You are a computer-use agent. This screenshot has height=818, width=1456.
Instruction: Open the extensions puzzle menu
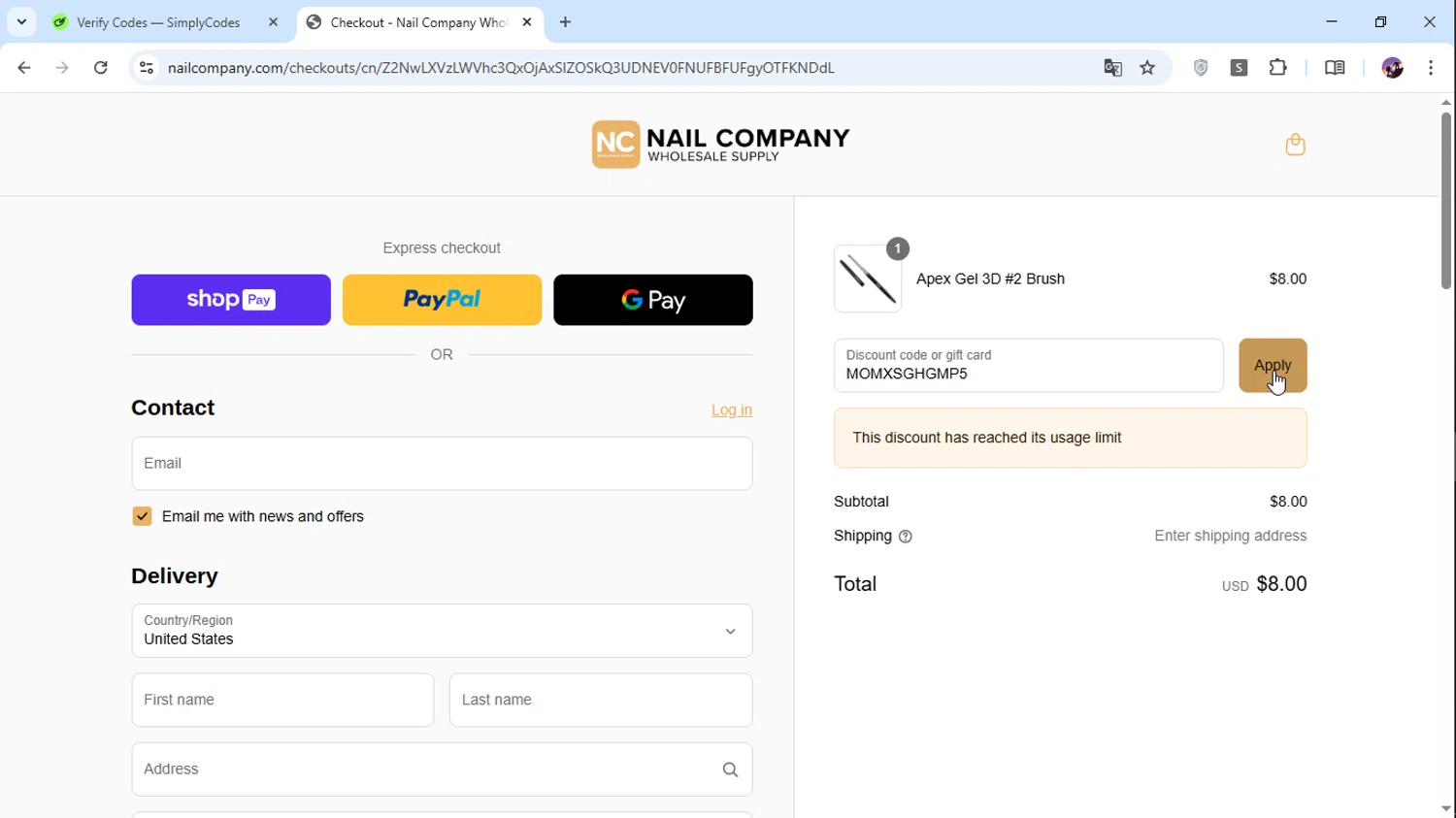click(x=1278, y=68)
